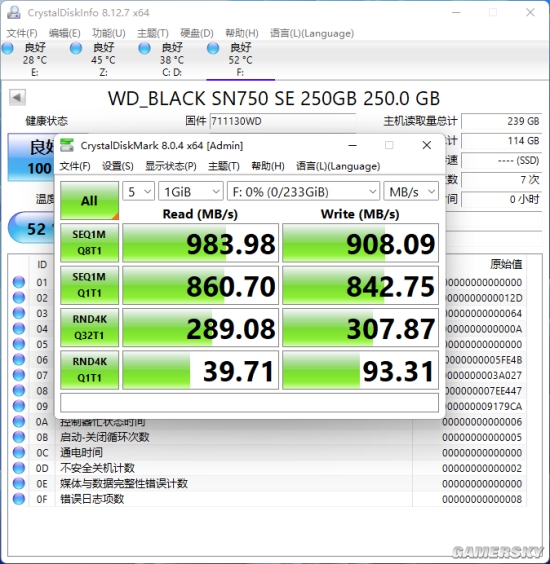Click status circle for attribute 0F
Image resolution: width=550 pixels, height=564 pixels.
point(19,499)
